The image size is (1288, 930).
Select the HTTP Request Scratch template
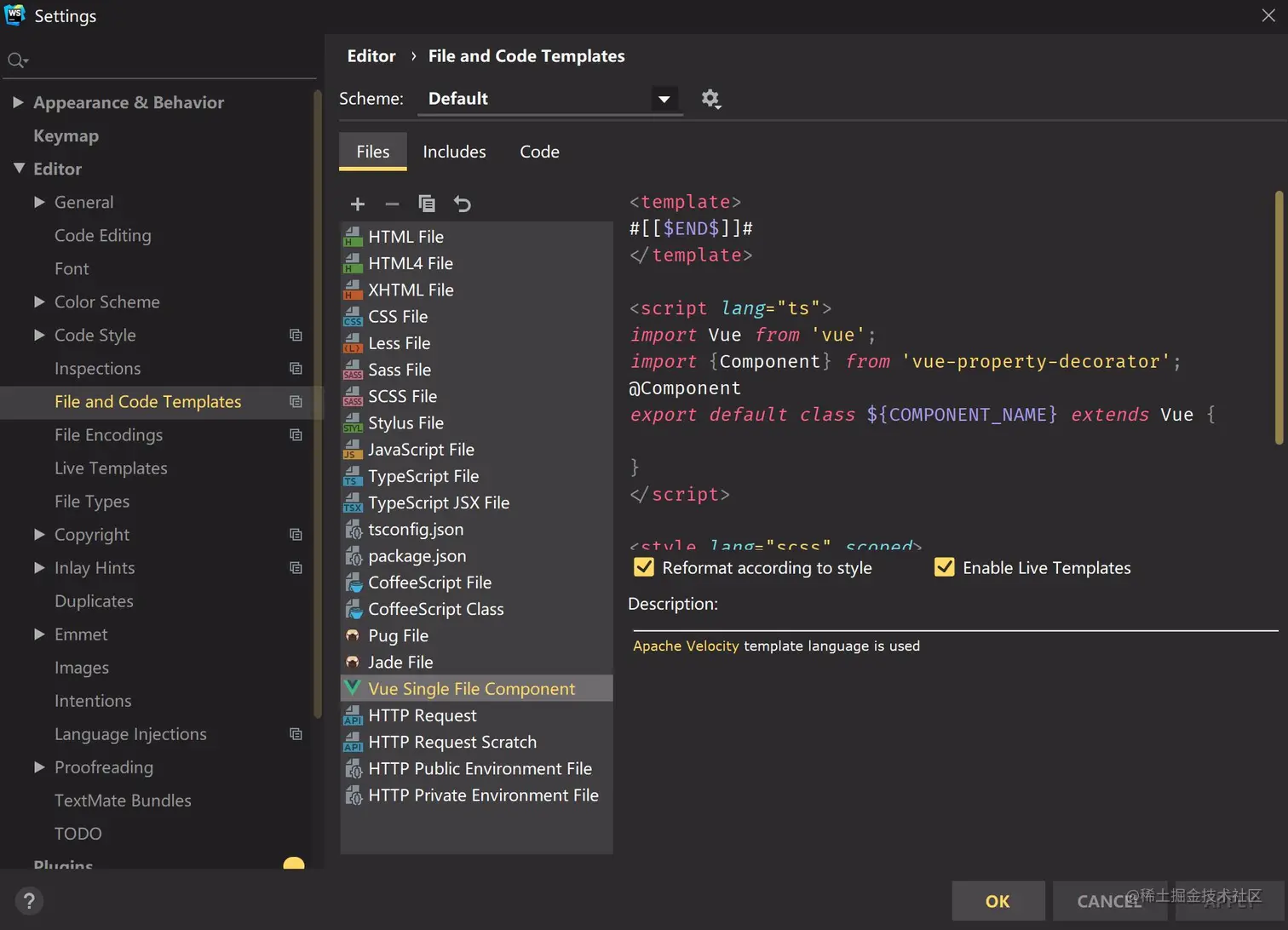click(x=476, y=742)
